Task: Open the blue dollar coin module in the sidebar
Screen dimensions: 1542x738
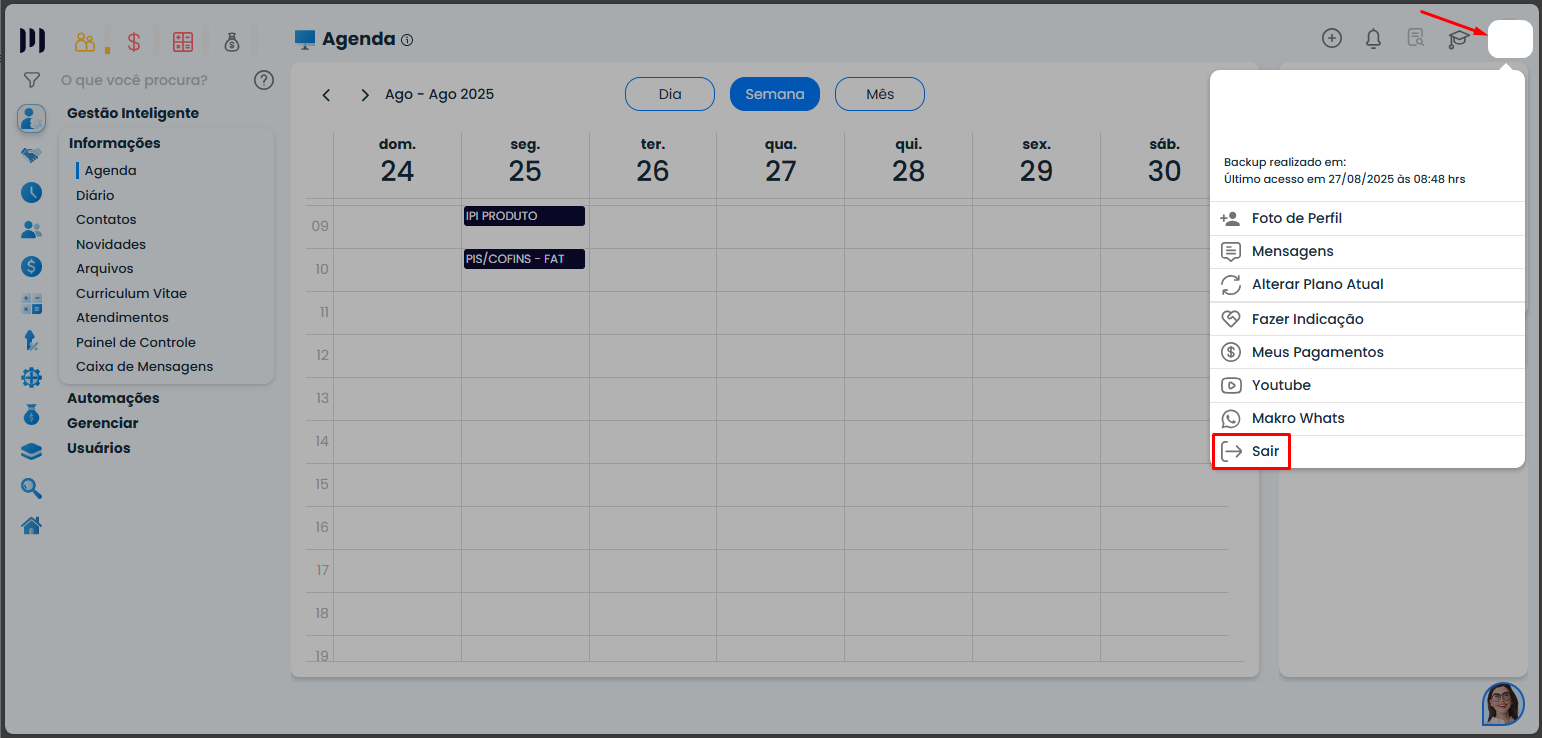Action: (x=31, y=266)
